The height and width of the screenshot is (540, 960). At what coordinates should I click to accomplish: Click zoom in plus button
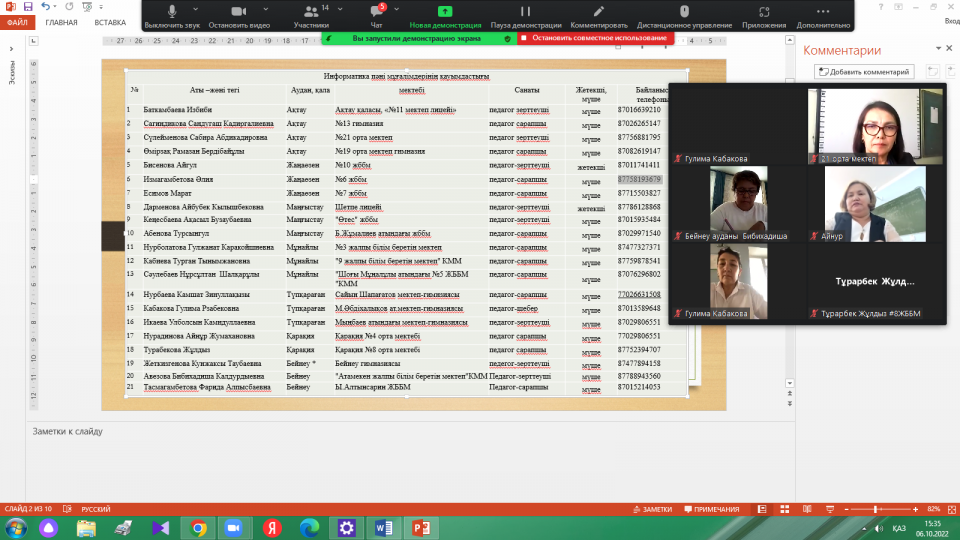tap(915, 509)
